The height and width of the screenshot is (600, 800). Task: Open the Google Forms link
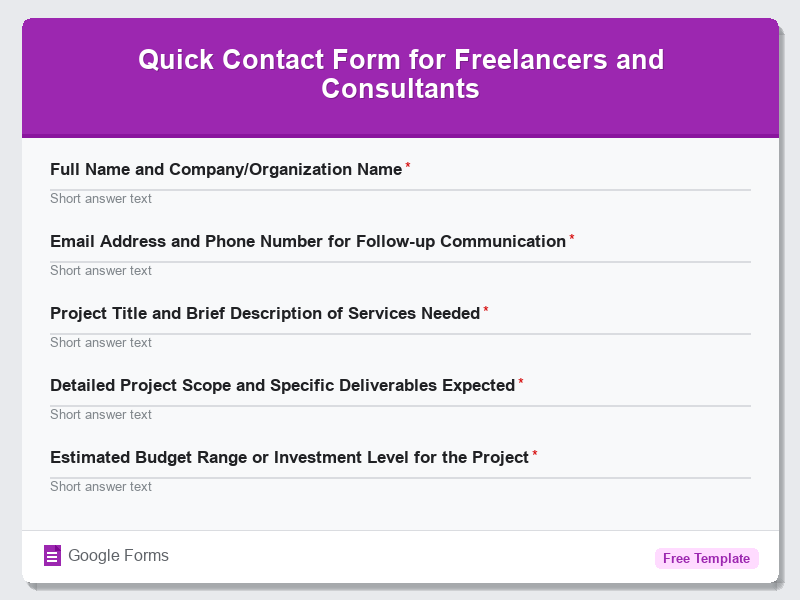tap(117, 555)
